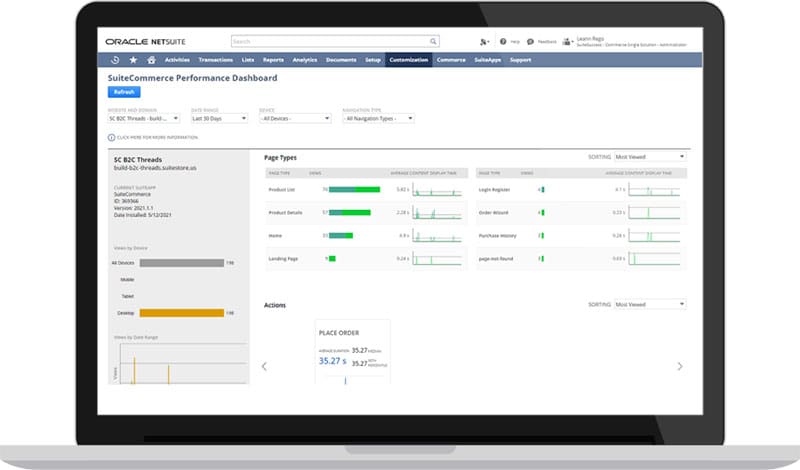Click the All Devices gray bar

[182, 263]
